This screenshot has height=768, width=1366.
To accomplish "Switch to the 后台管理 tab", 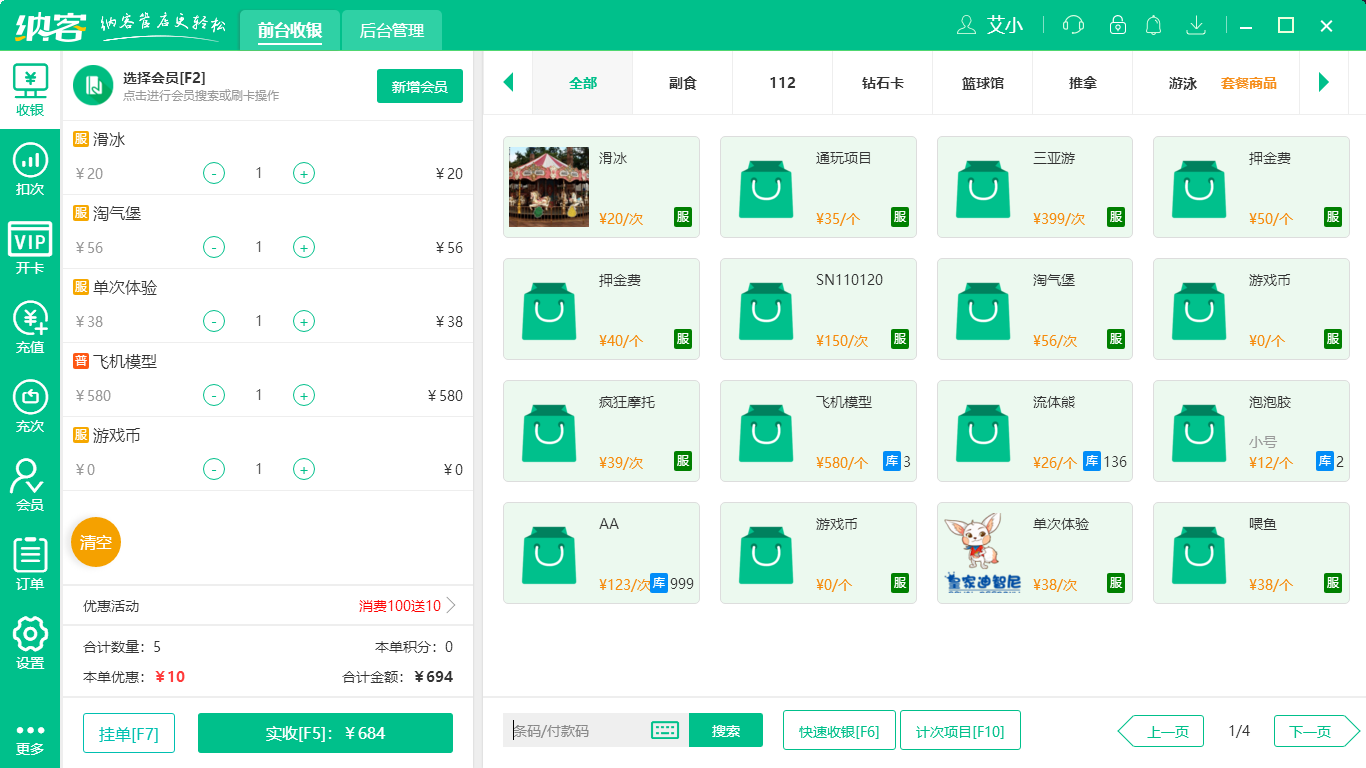I will pyautogui.click(x=391, y=31).
